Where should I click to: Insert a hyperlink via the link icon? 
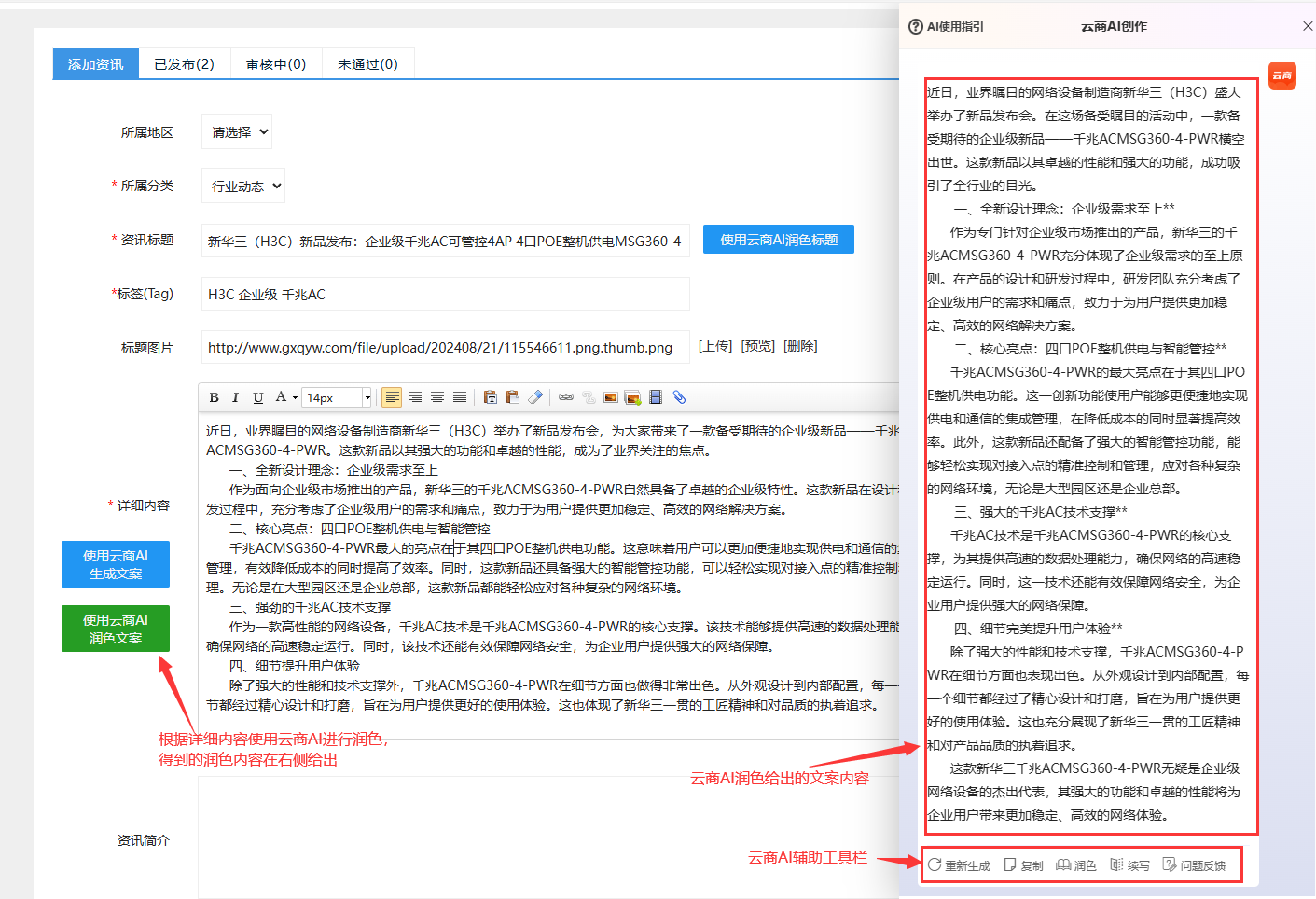566,397
